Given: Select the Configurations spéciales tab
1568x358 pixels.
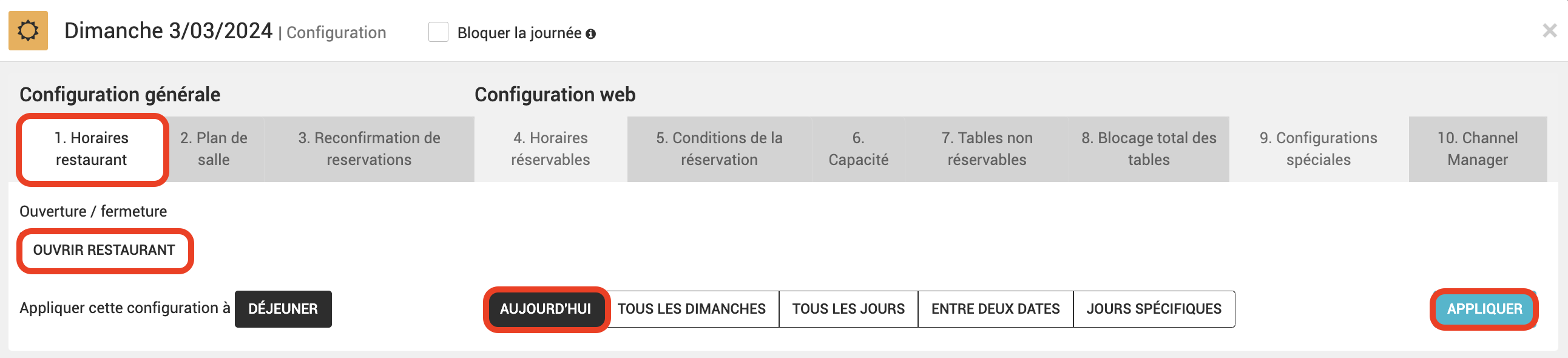Looking at the screenshot, I should [1319, 149].
